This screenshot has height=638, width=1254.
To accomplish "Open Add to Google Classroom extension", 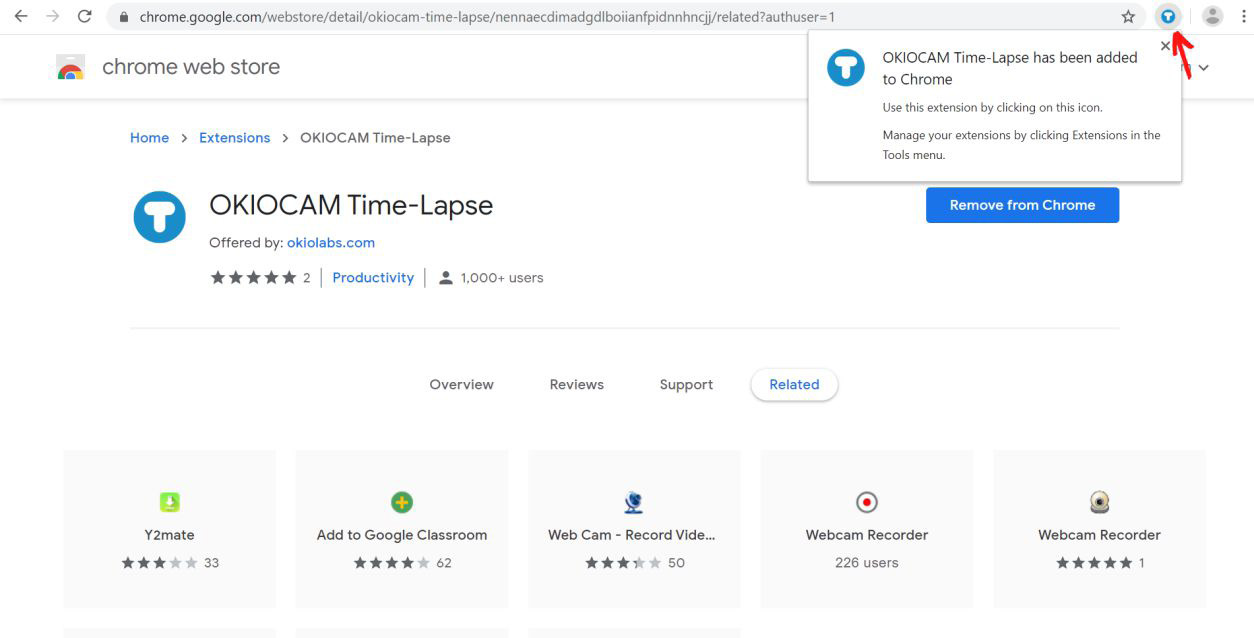I will (x=401, y=529).
